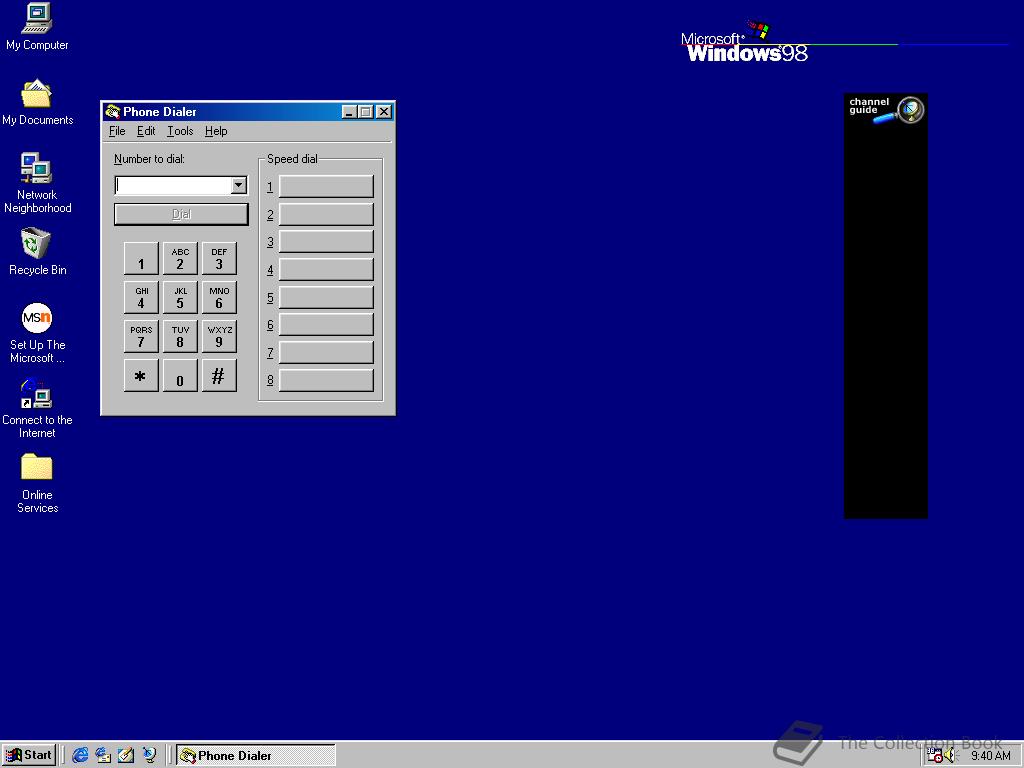Click keypad key ABC 2
This screenshot has height=768, width=1024.
180,259
